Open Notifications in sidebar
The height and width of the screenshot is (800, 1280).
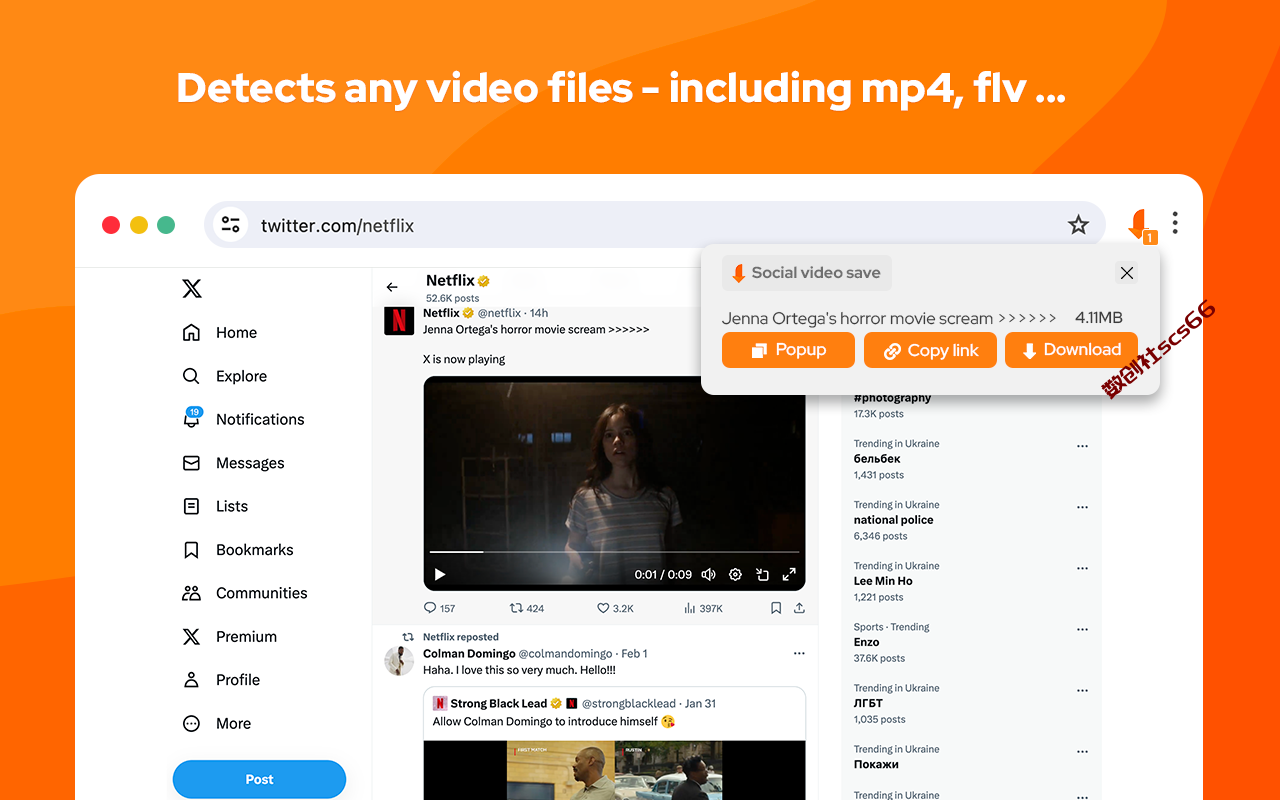[x=243, y=420]
